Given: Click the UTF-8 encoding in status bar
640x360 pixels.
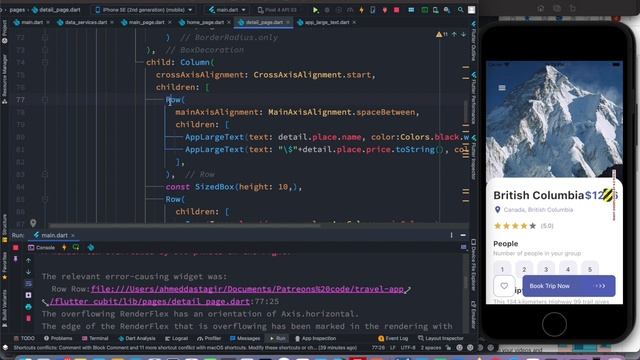Looking at the screenshot, I should click(x=408, y=348).
